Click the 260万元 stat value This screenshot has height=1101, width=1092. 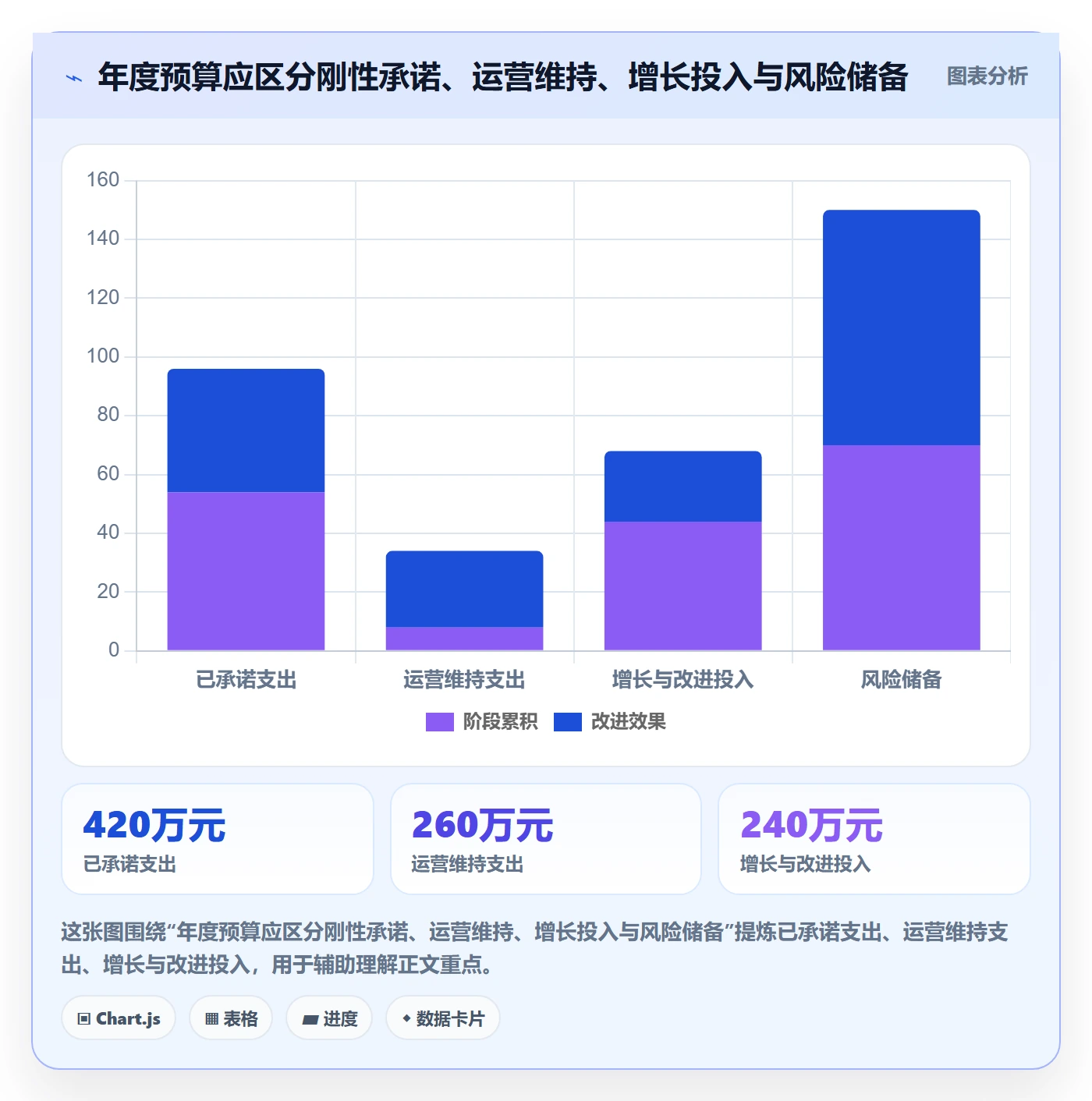pyautogui.click(x=483, y=825)
